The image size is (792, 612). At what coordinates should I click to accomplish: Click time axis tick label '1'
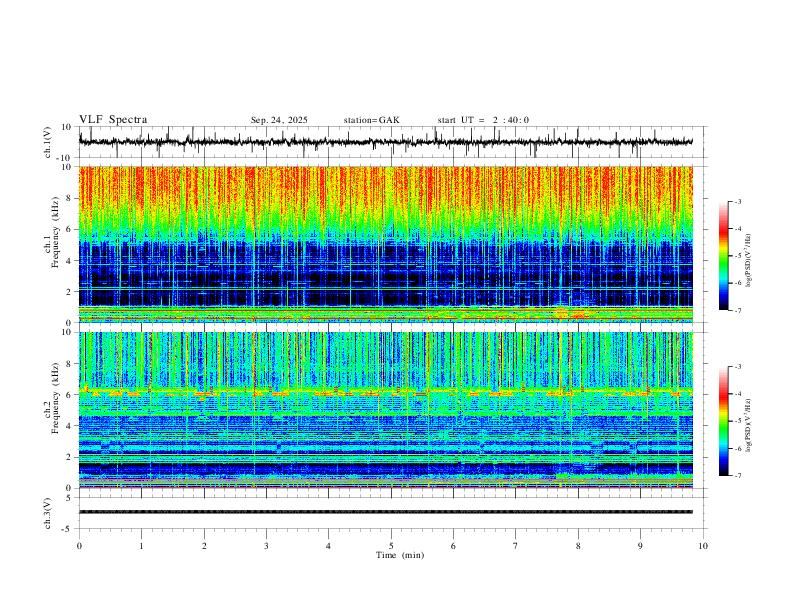tap(141, 546)
